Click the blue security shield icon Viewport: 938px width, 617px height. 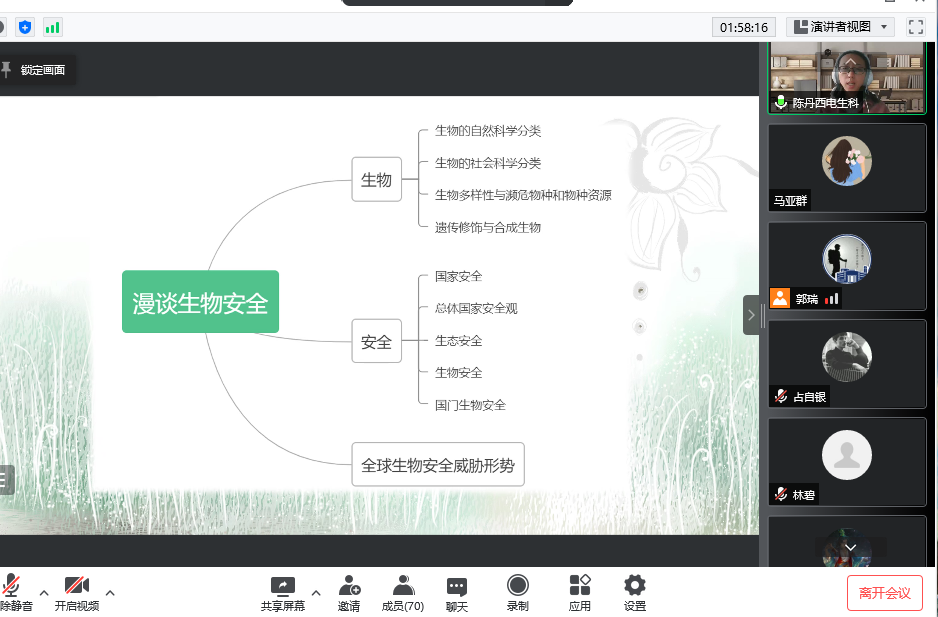[25, 27]
